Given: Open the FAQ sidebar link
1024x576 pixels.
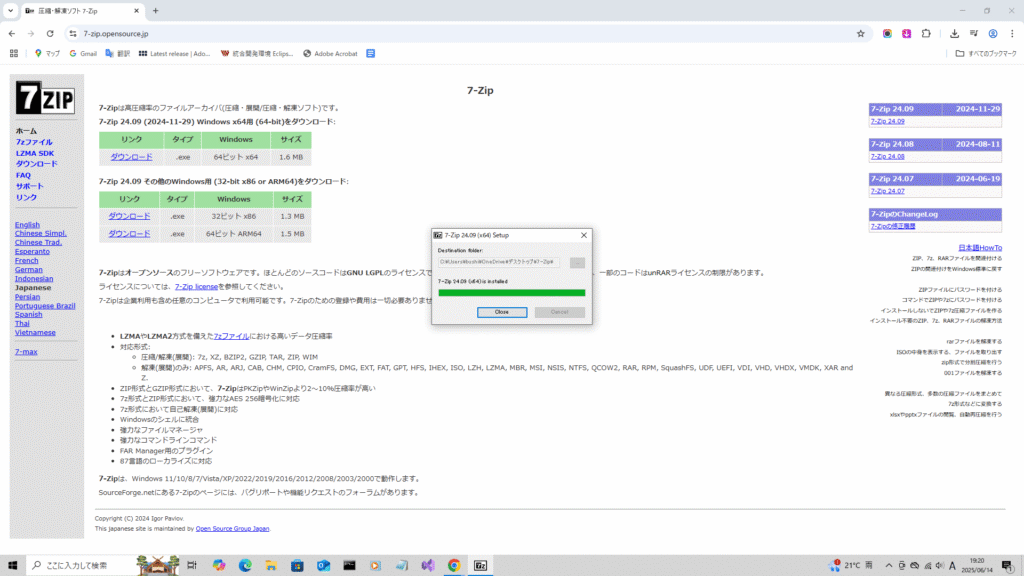Looking at the screenshot, I should (x=24, y=175).
